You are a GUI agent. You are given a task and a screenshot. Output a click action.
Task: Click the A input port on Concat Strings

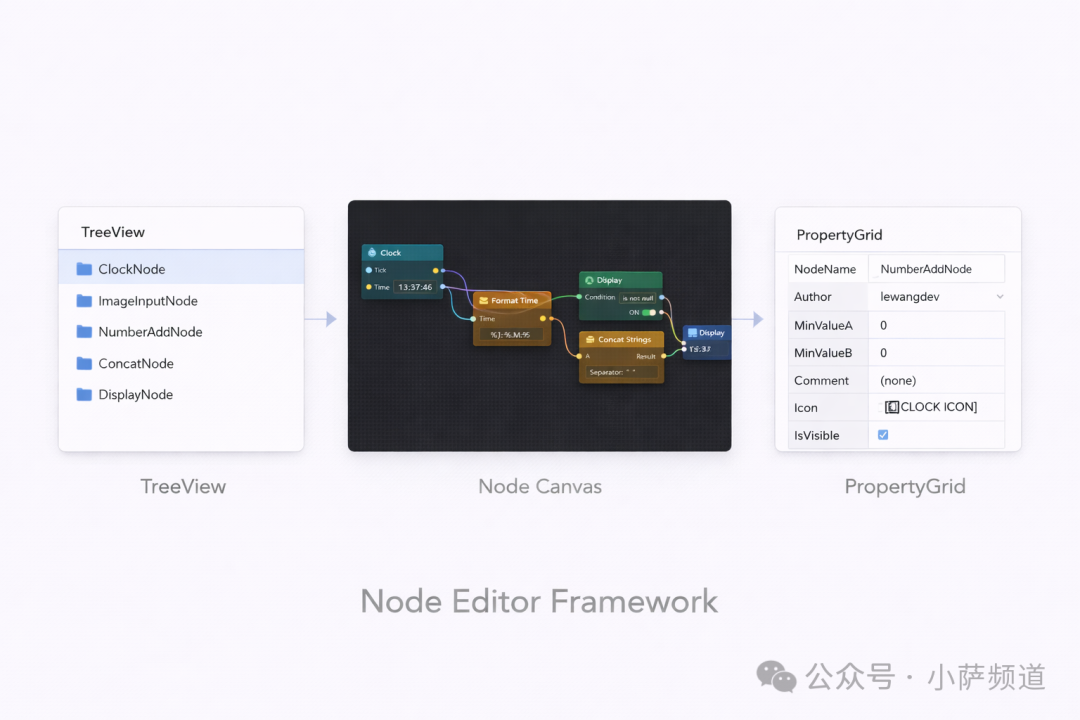pos(579,356)
